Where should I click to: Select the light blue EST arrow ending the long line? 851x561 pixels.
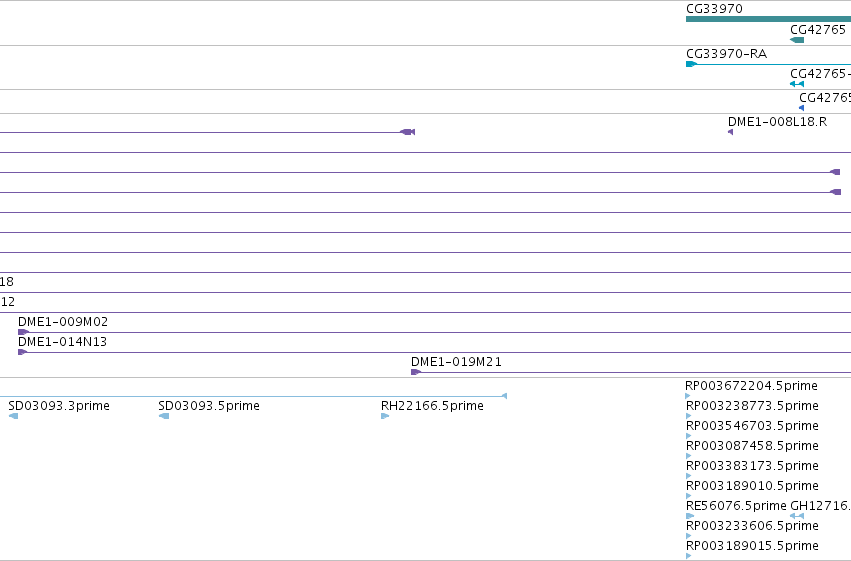504,396
